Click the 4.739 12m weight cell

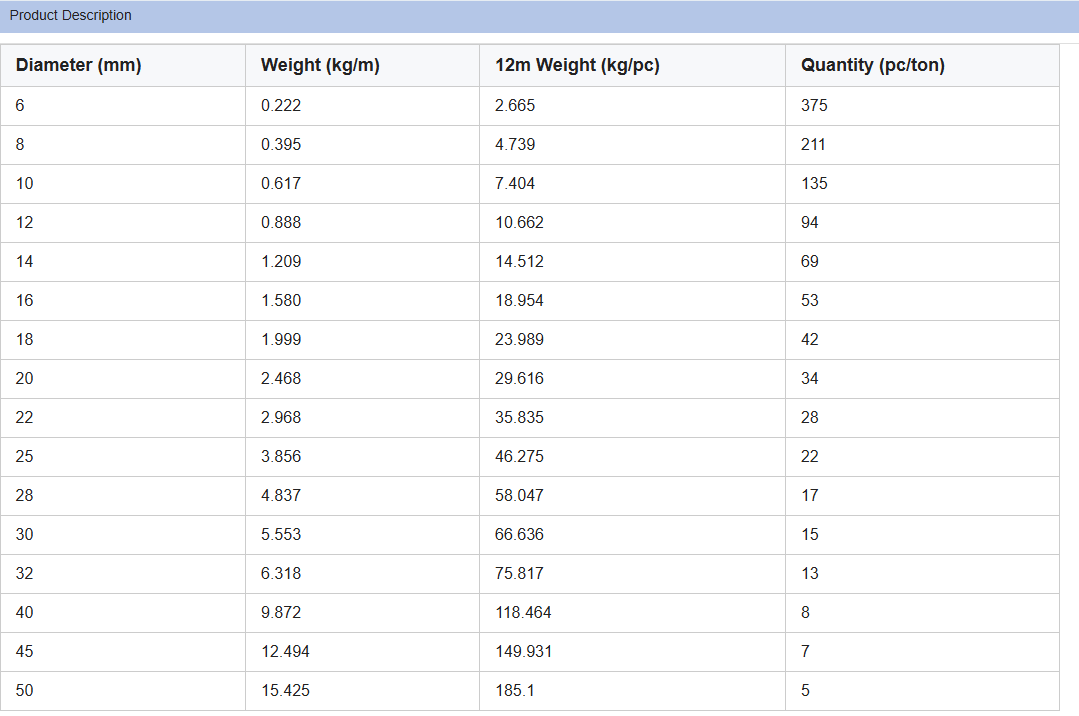click(515, 145)
